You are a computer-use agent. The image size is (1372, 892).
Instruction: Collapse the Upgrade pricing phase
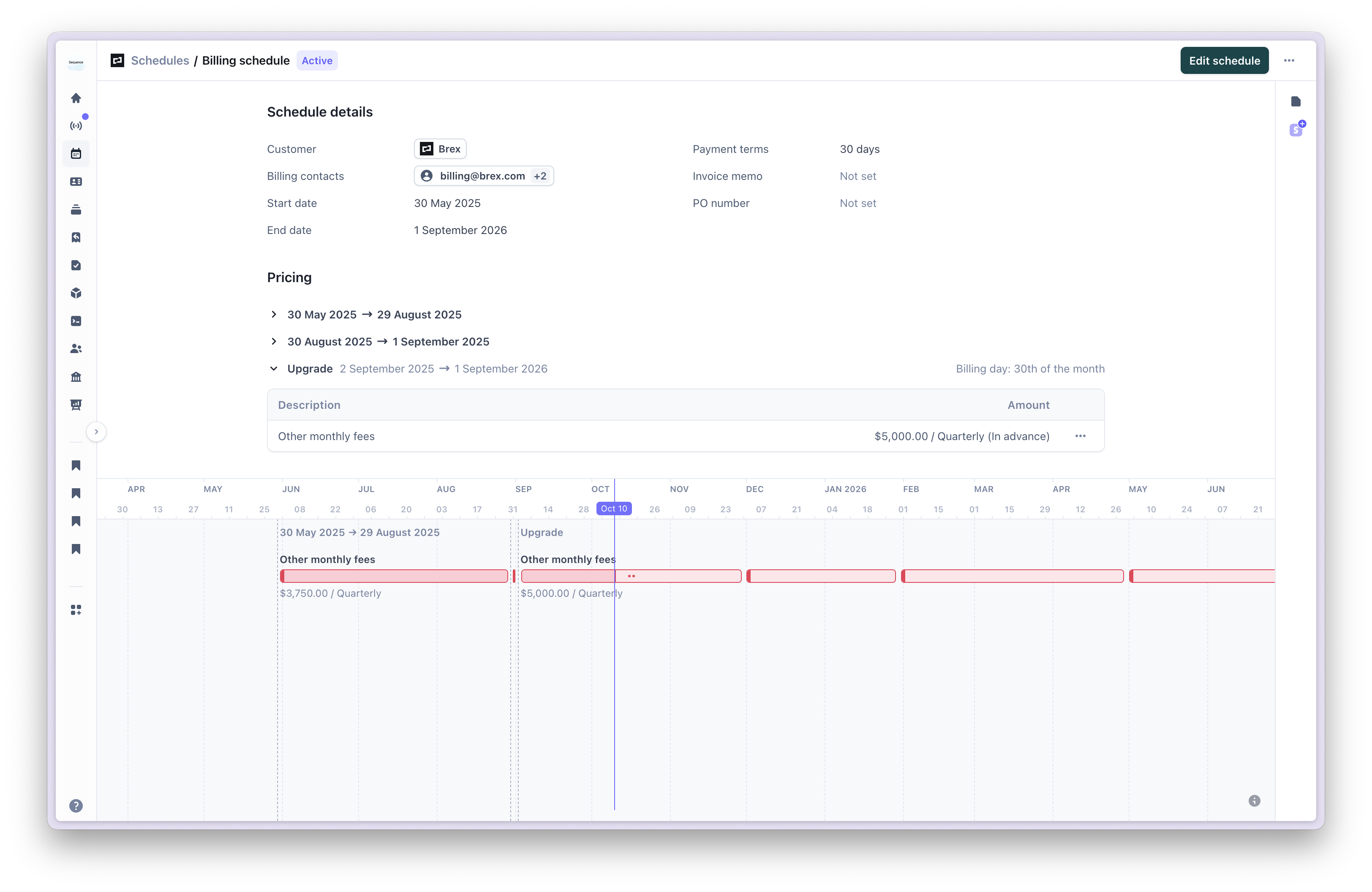point(274,369)
